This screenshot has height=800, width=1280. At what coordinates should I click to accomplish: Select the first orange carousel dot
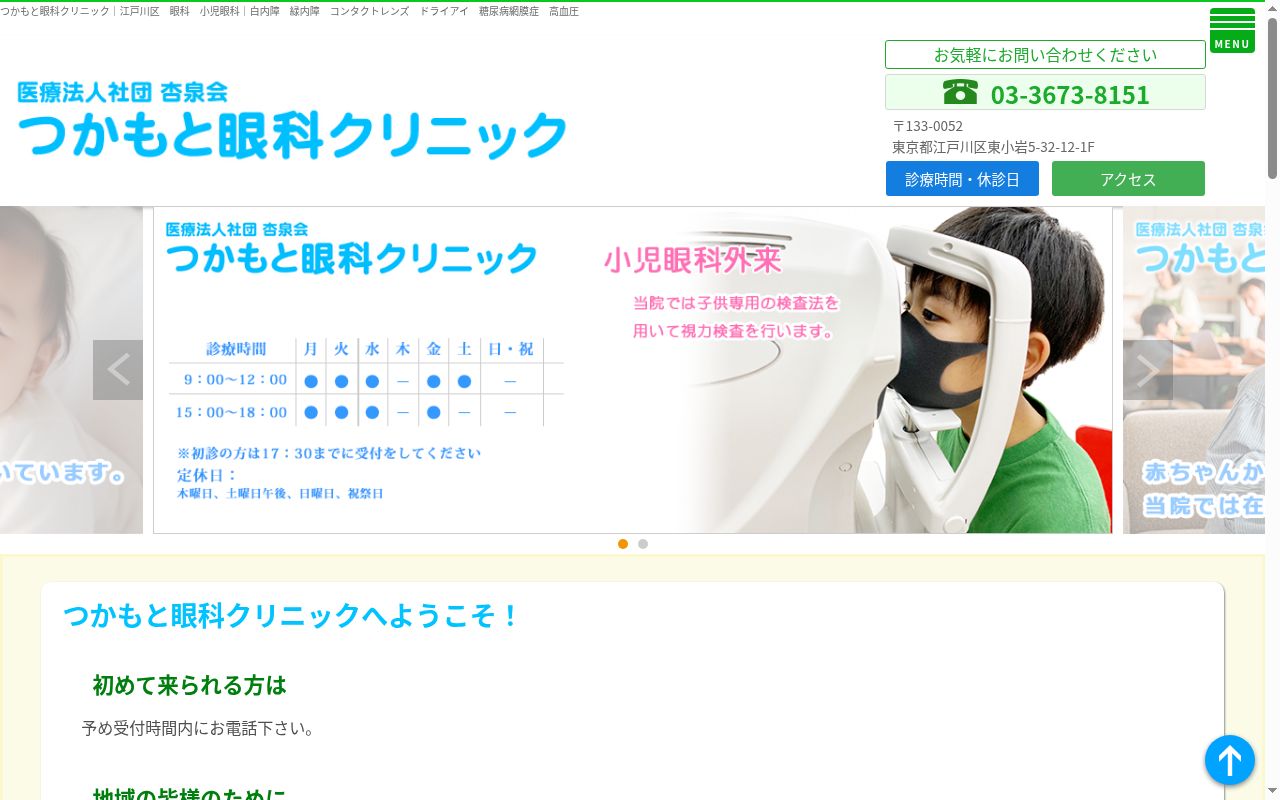click(x=623, y=544)
